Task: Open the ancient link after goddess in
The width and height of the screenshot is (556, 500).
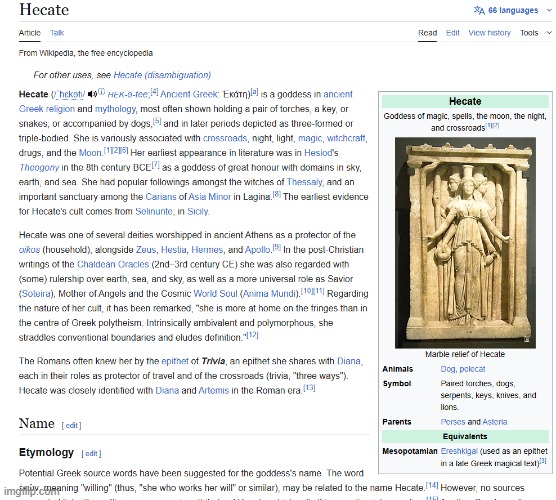Action: 338,94
